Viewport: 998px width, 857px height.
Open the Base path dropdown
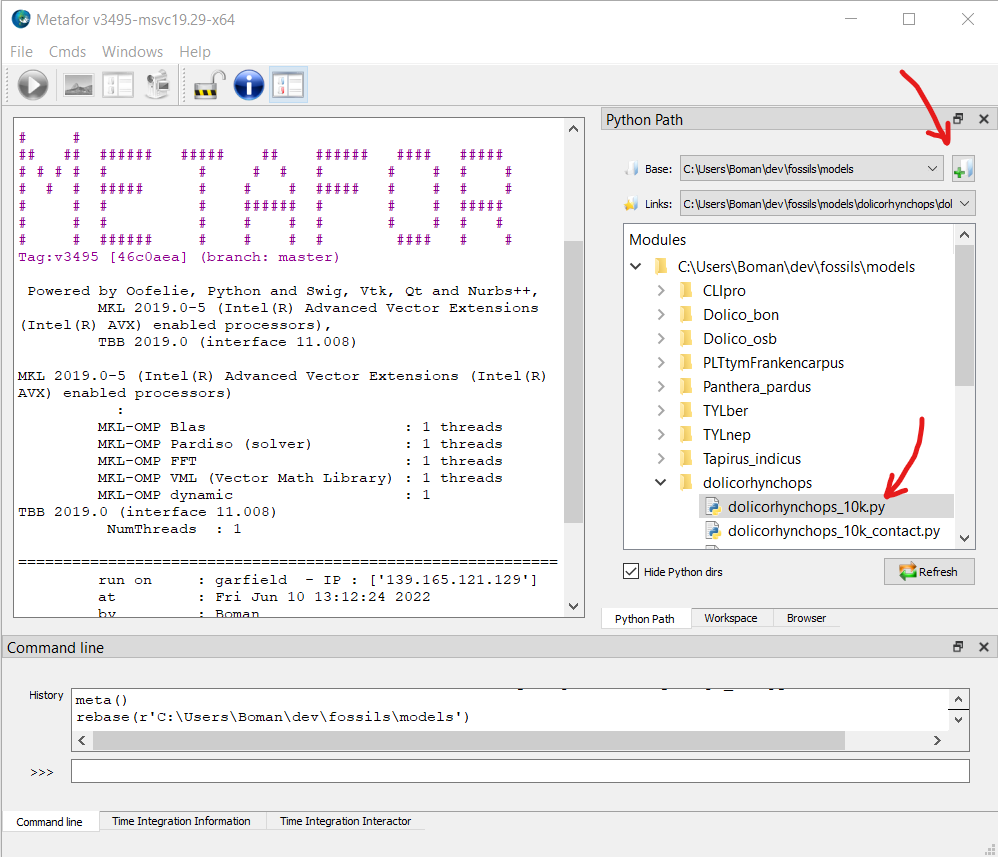[933, 169]
